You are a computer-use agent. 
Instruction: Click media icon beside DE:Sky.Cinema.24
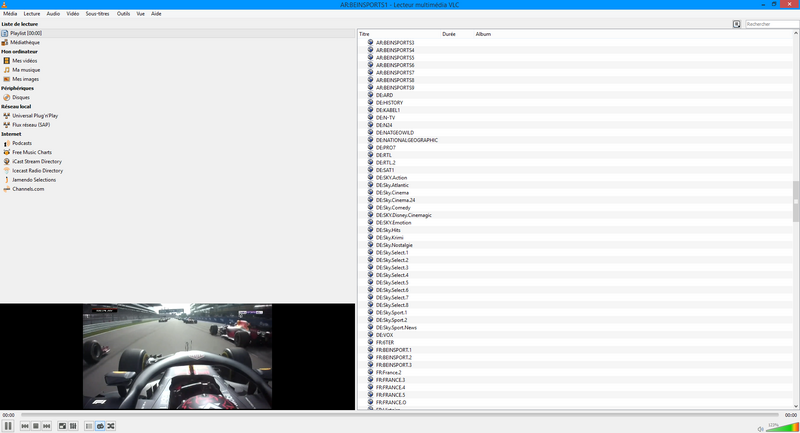pos(370,200)
